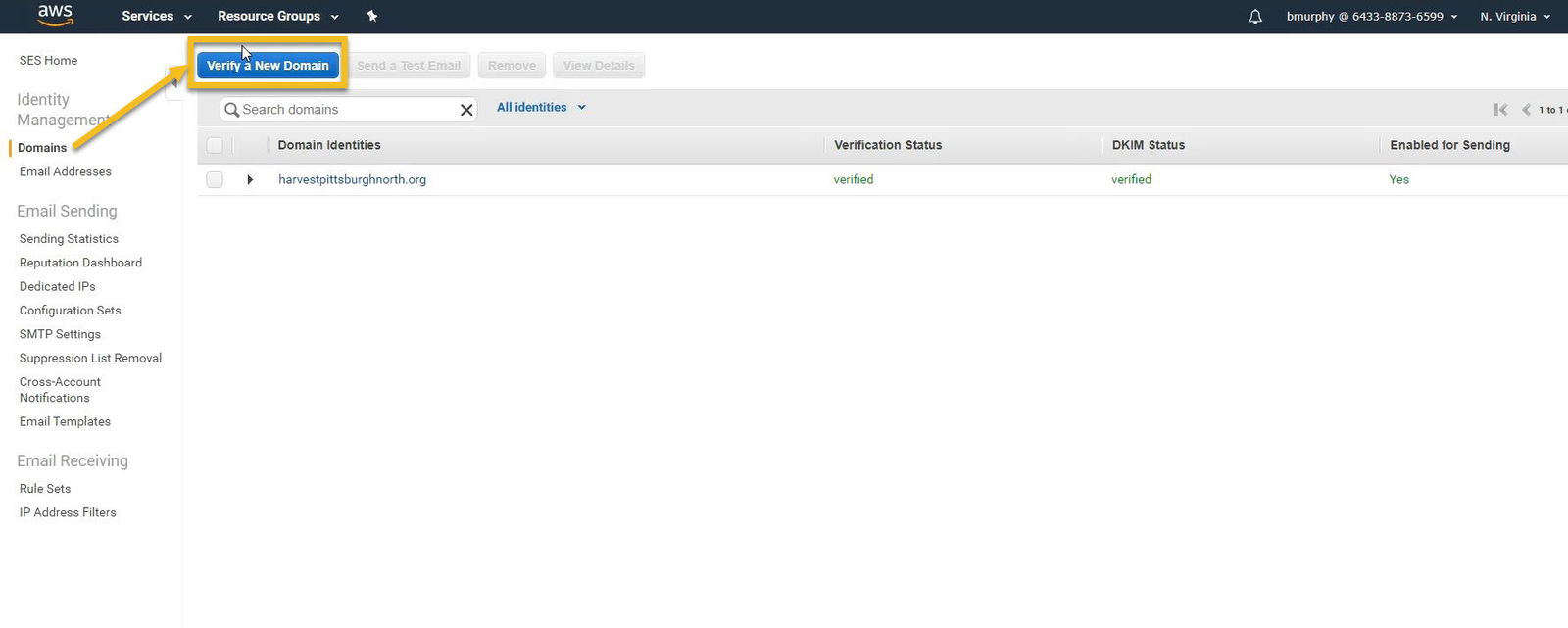1568x628 pixels.
Task: Open IP Address Filters
Action: click(68, 512)
